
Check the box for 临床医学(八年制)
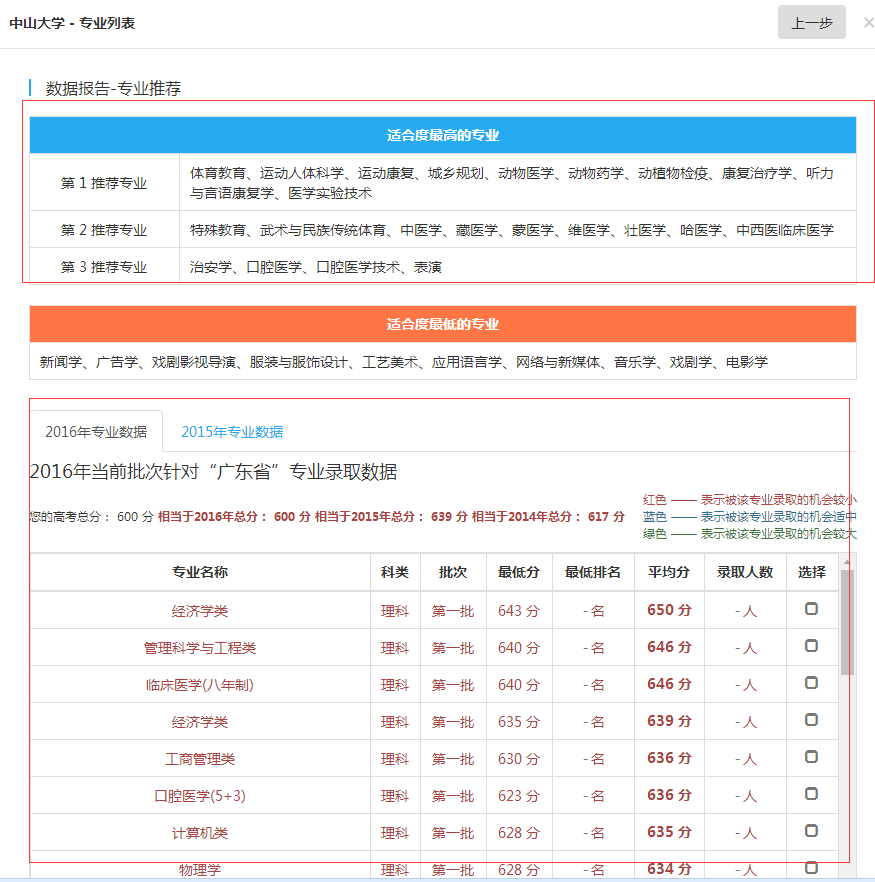(811, 683)
